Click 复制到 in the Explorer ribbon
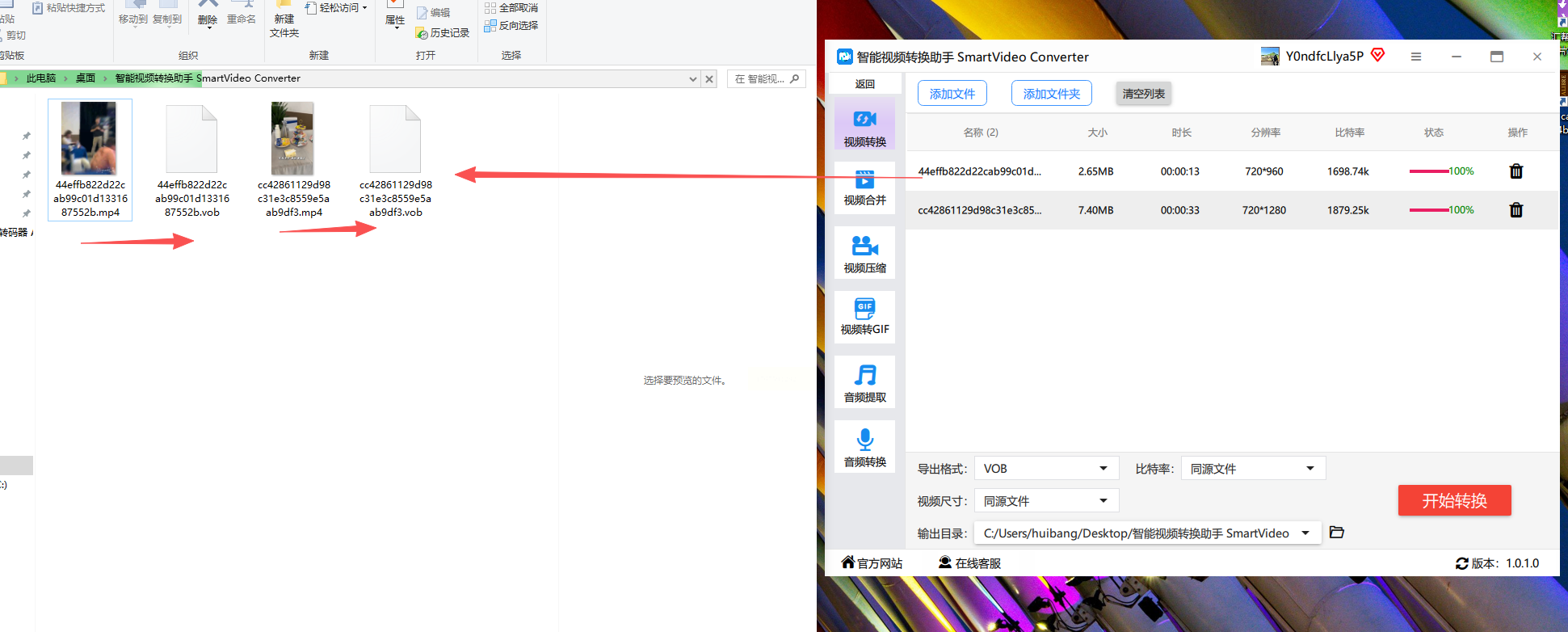 [167, 14]
